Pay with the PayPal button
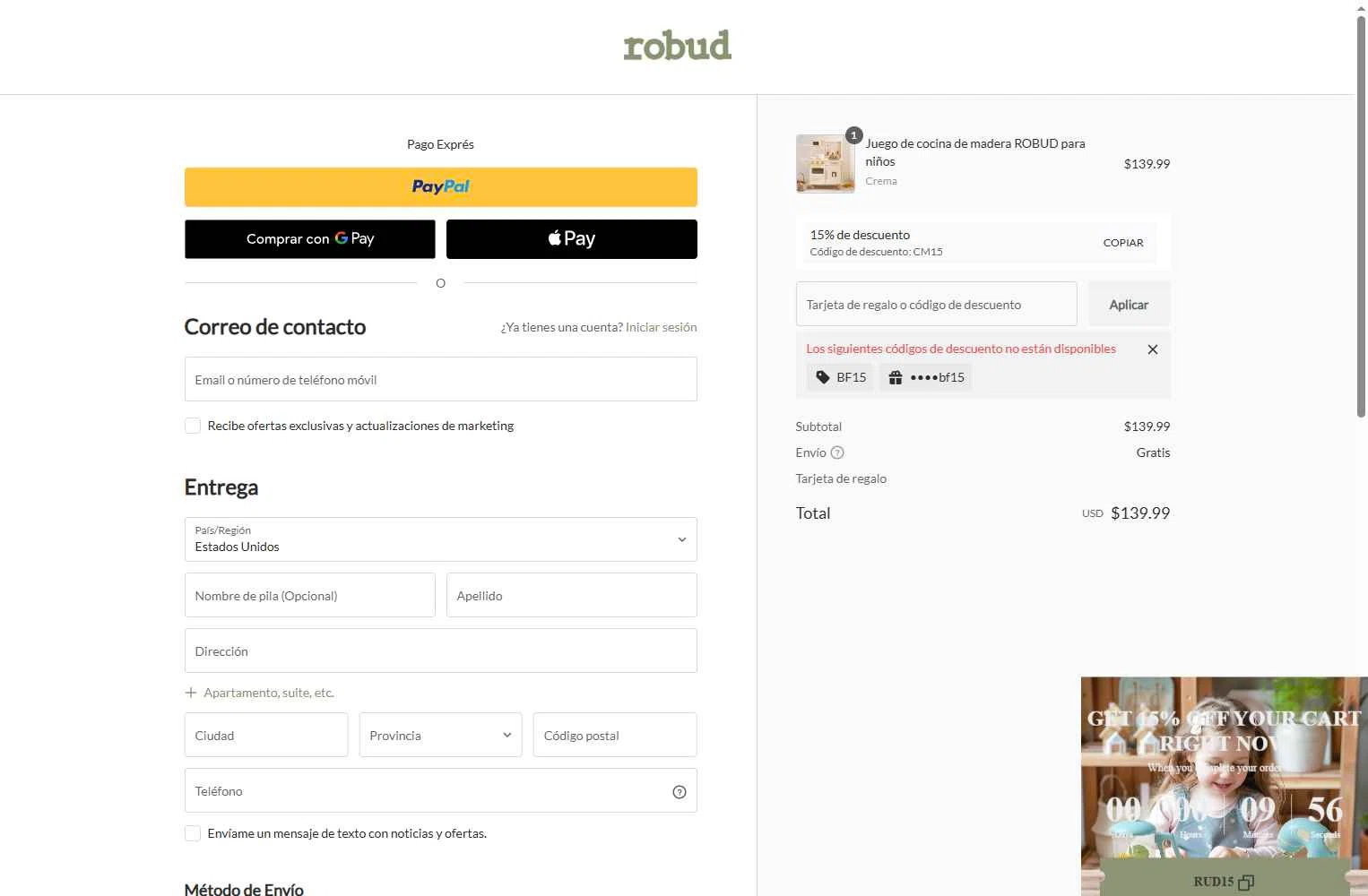 point(440,187)
